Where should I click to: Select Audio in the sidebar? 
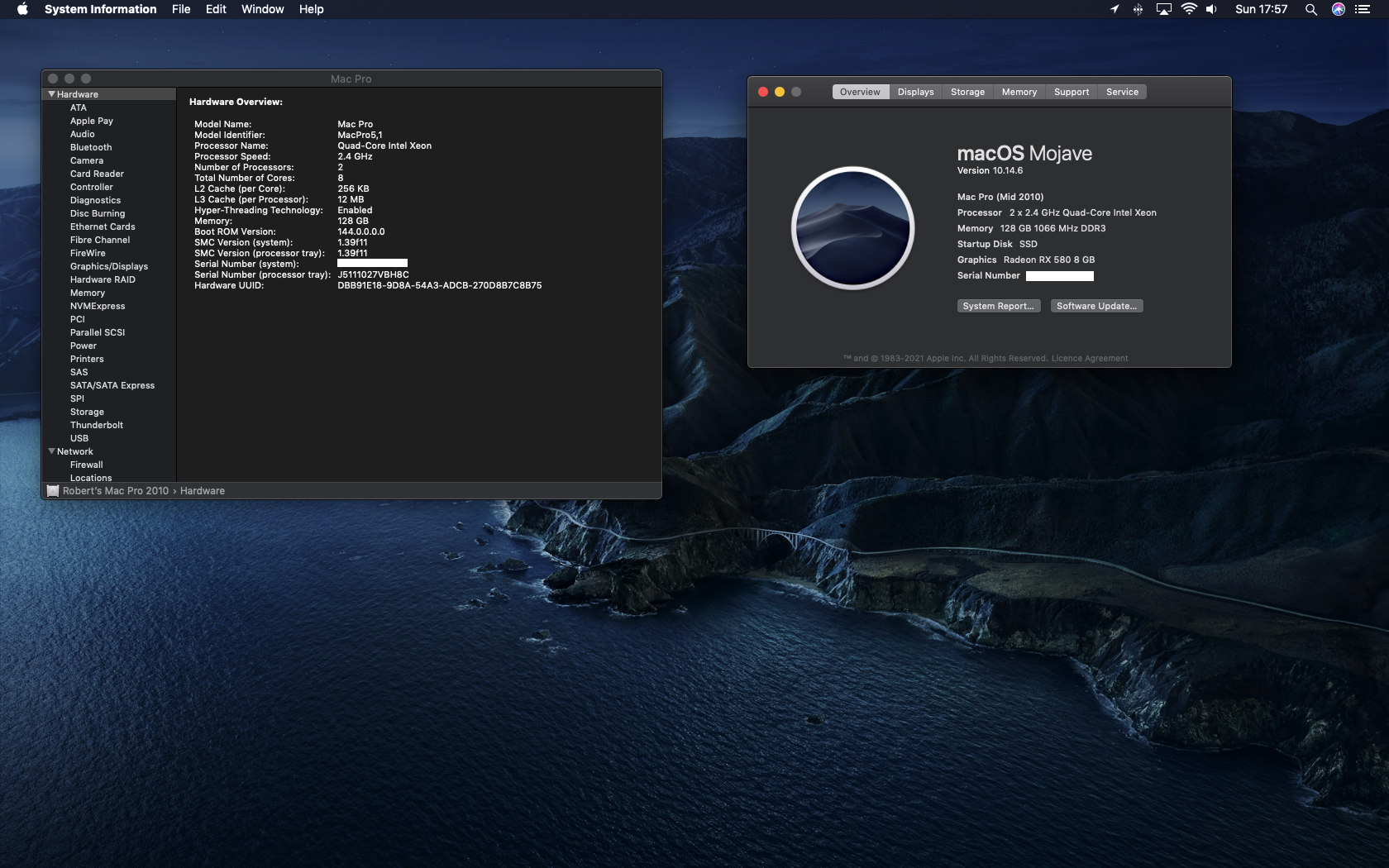(x=83, y=134)
